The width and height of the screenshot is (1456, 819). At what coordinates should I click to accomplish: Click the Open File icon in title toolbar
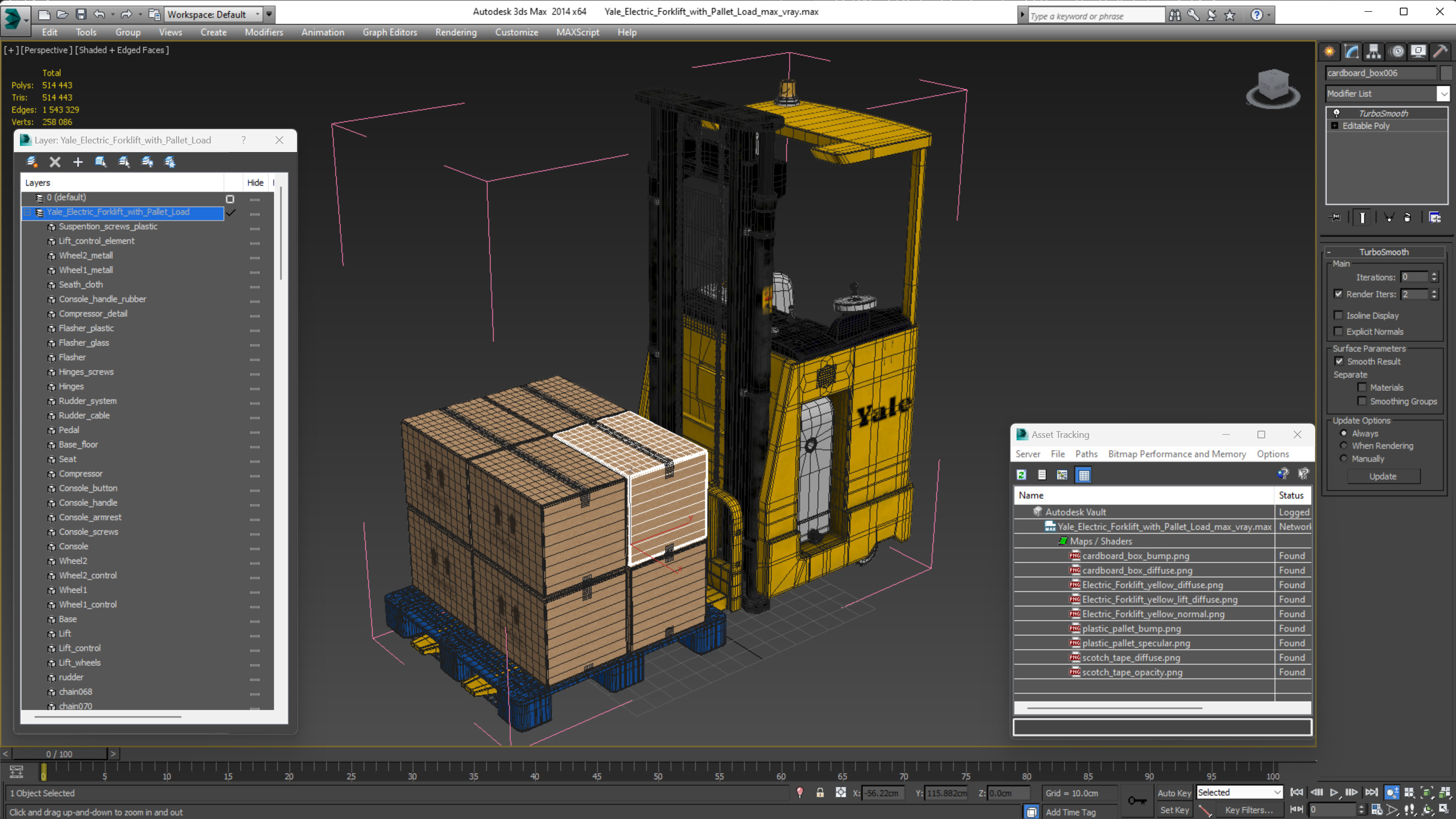coord(62,14)
